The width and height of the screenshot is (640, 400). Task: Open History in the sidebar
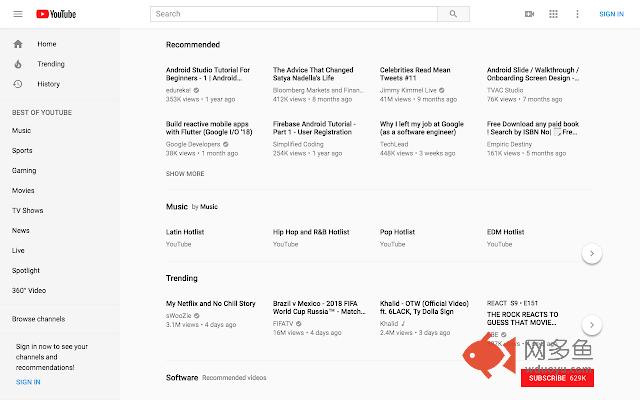(x=49, y=84)
